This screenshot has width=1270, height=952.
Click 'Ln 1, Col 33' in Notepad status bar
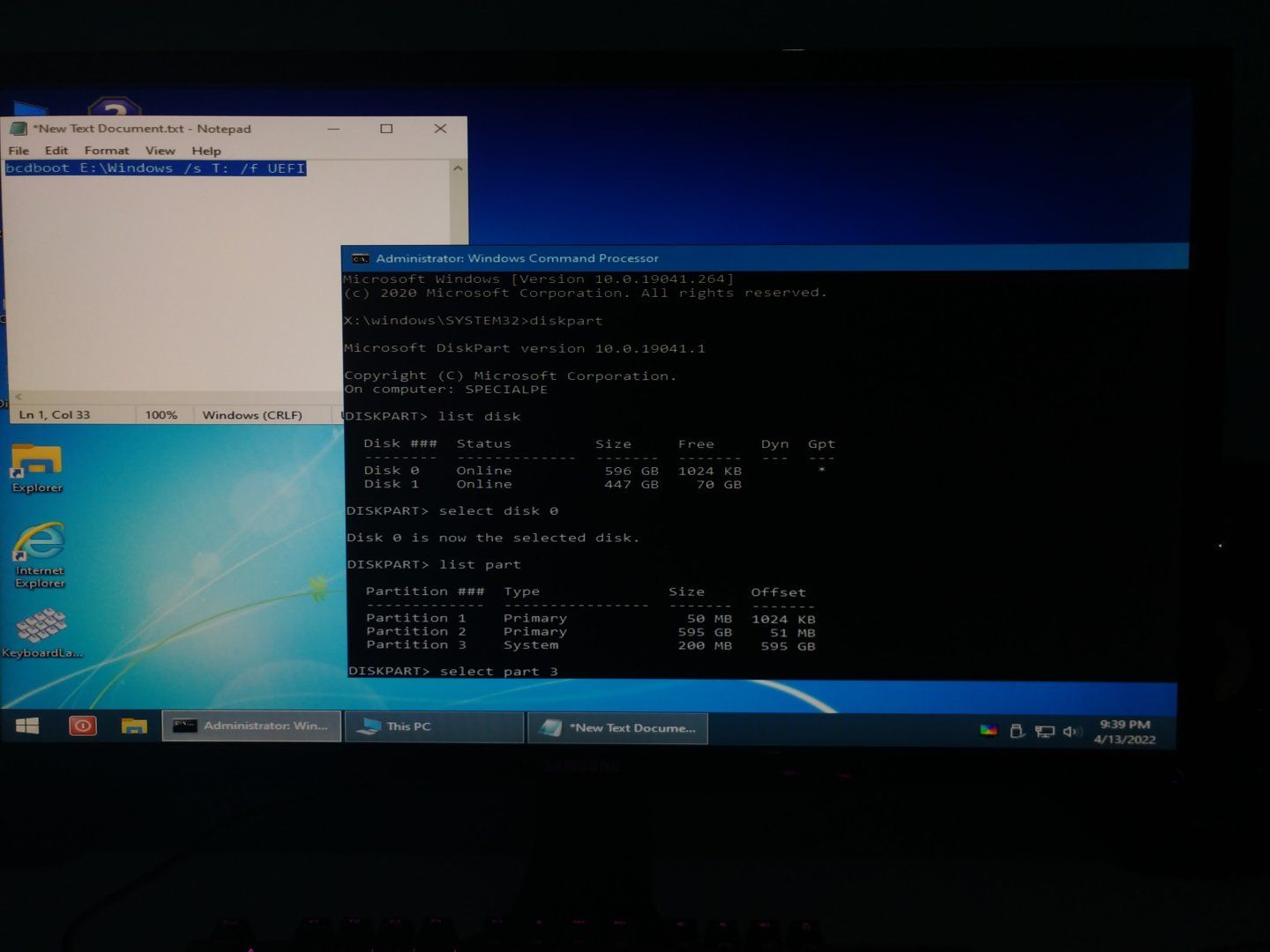55,414
